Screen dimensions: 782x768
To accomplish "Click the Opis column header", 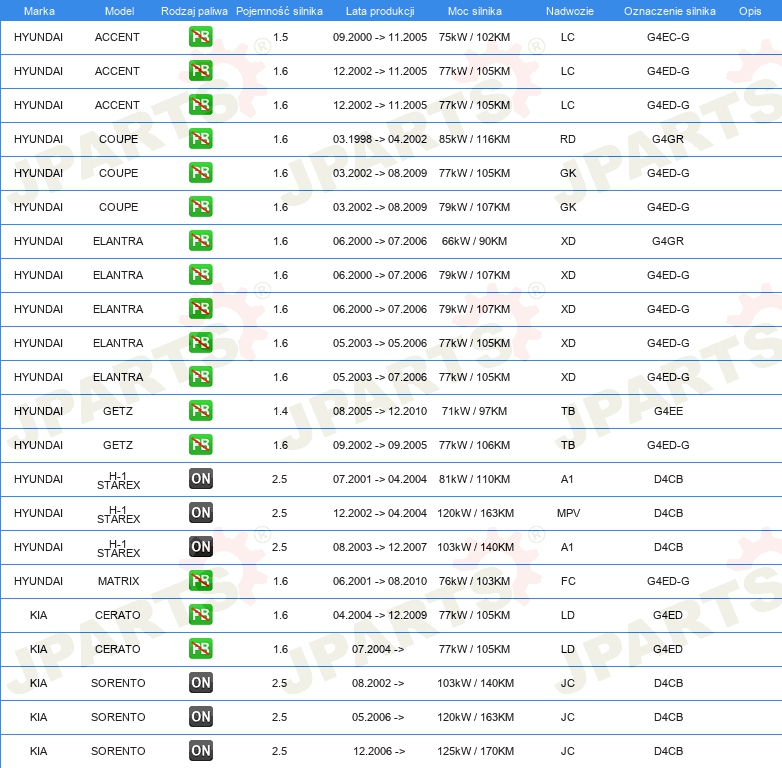I will coord(750,11).
